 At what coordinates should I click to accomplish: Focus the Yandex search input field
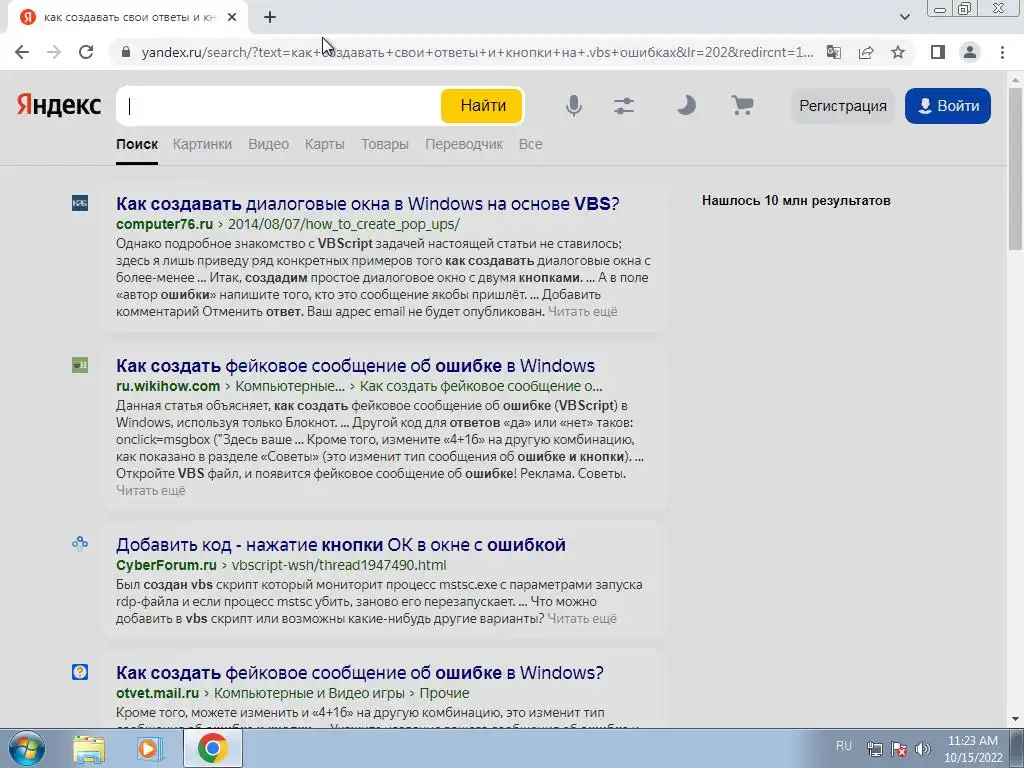[281, 106]
